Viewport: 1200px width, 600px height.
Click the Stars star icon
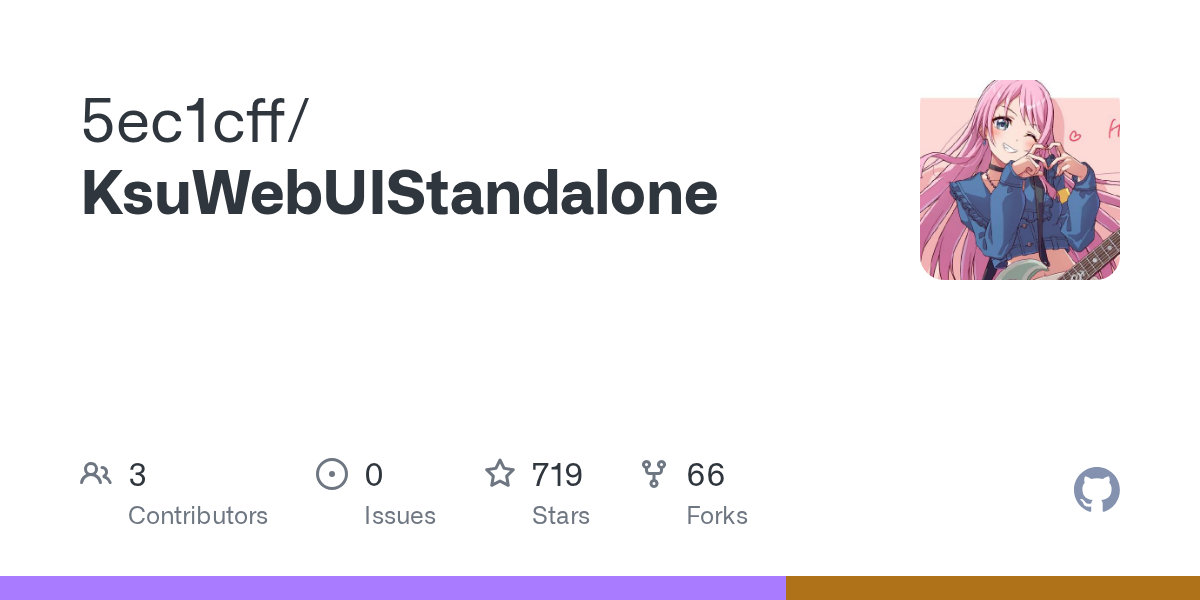point(499,474)
